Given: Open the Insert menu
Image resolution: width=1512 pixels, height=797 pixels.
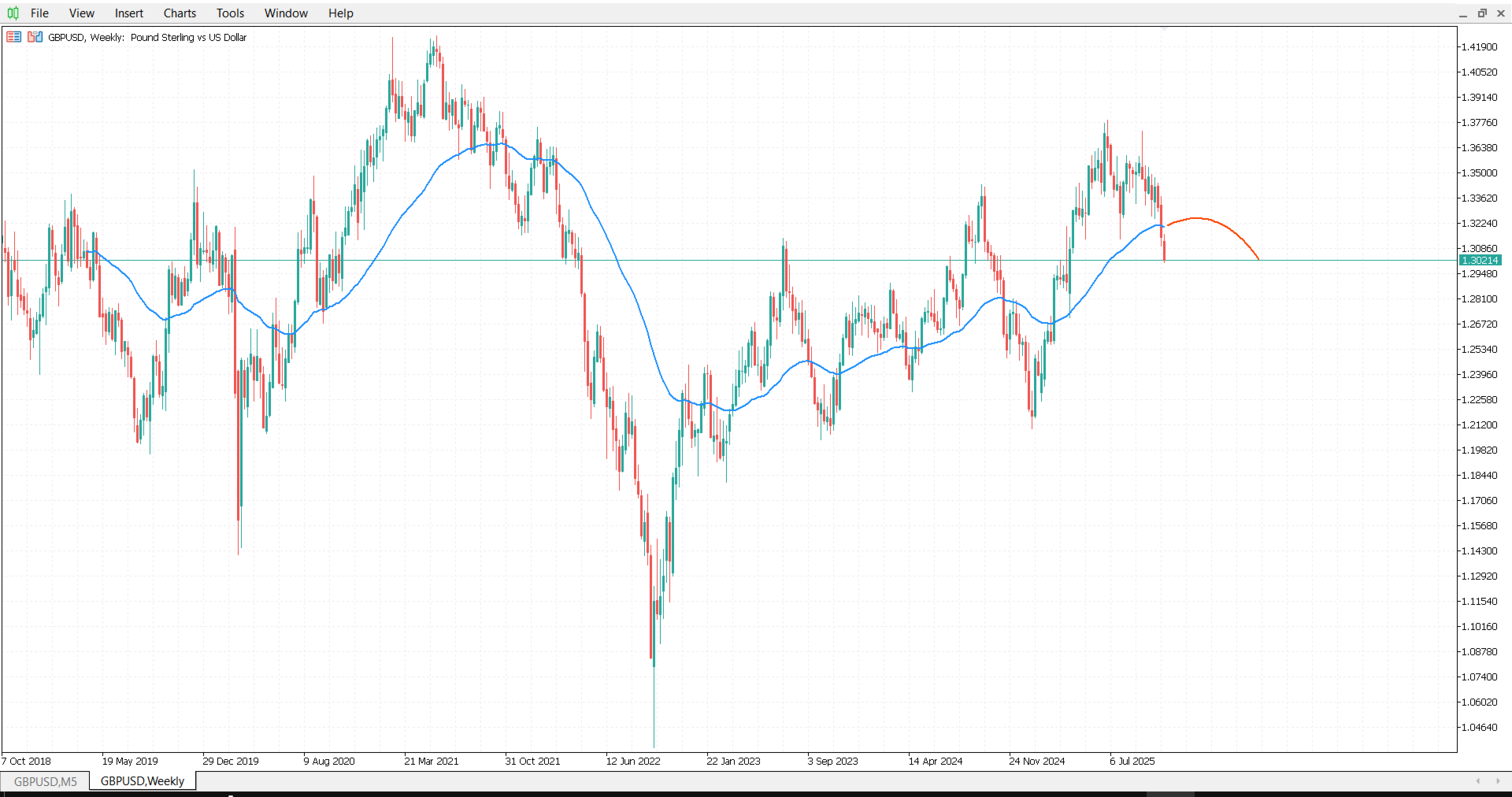Looking at the screenshot, I should pyautogui.click(x=129, y=13).
